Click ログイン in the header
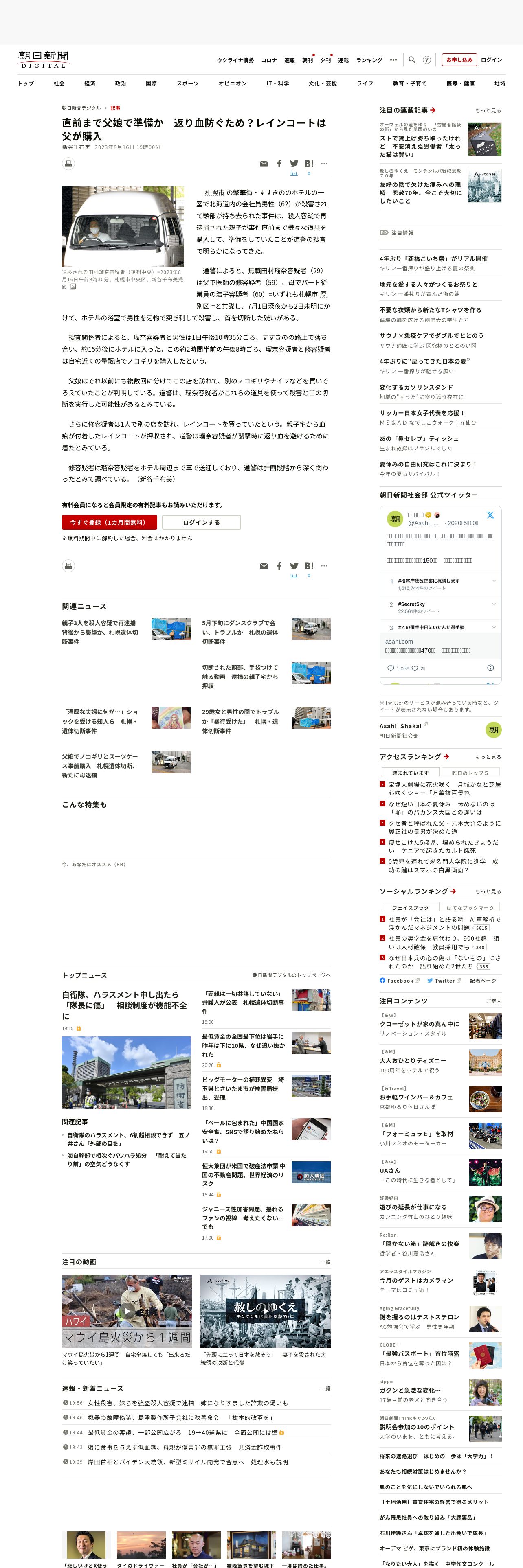Viewport: 523px width, 1568px height. [x=491, y=60]
